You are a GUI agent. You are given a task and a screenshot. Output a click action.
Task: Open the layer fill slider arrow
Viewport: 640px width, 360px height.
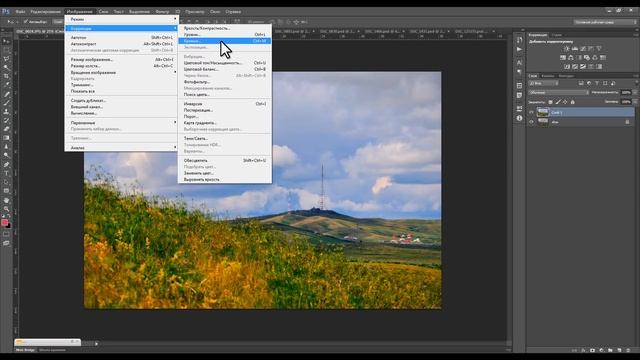pyautogui.click(x=635, y=102)
